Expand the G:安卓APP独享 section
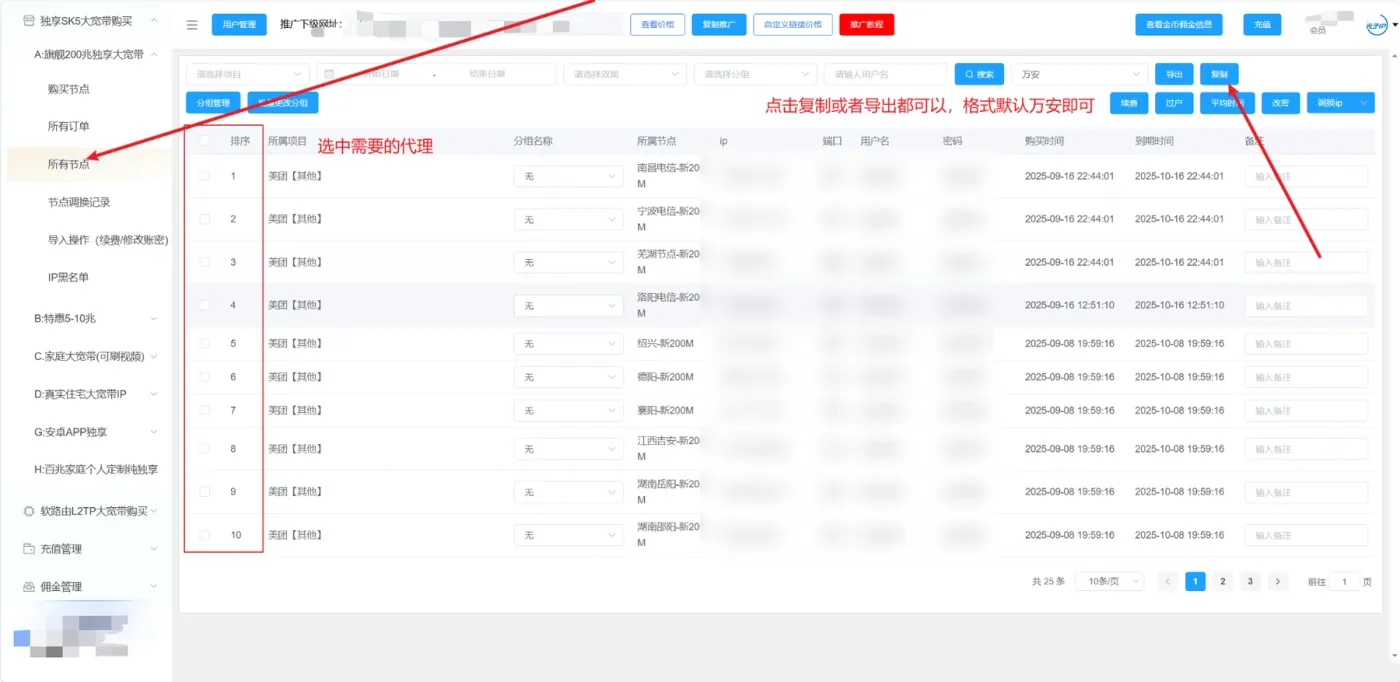 pos(95,432)
